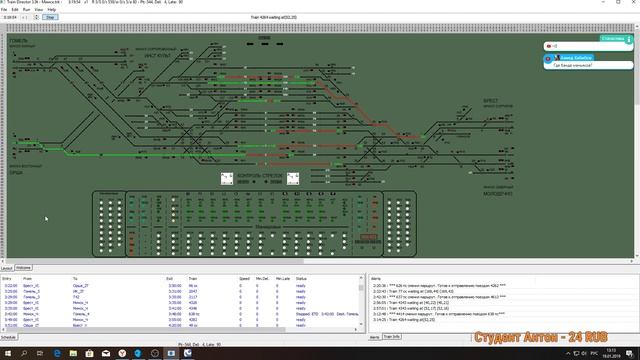
Task: Open Task View on taskbar
Action: point(40,353)
